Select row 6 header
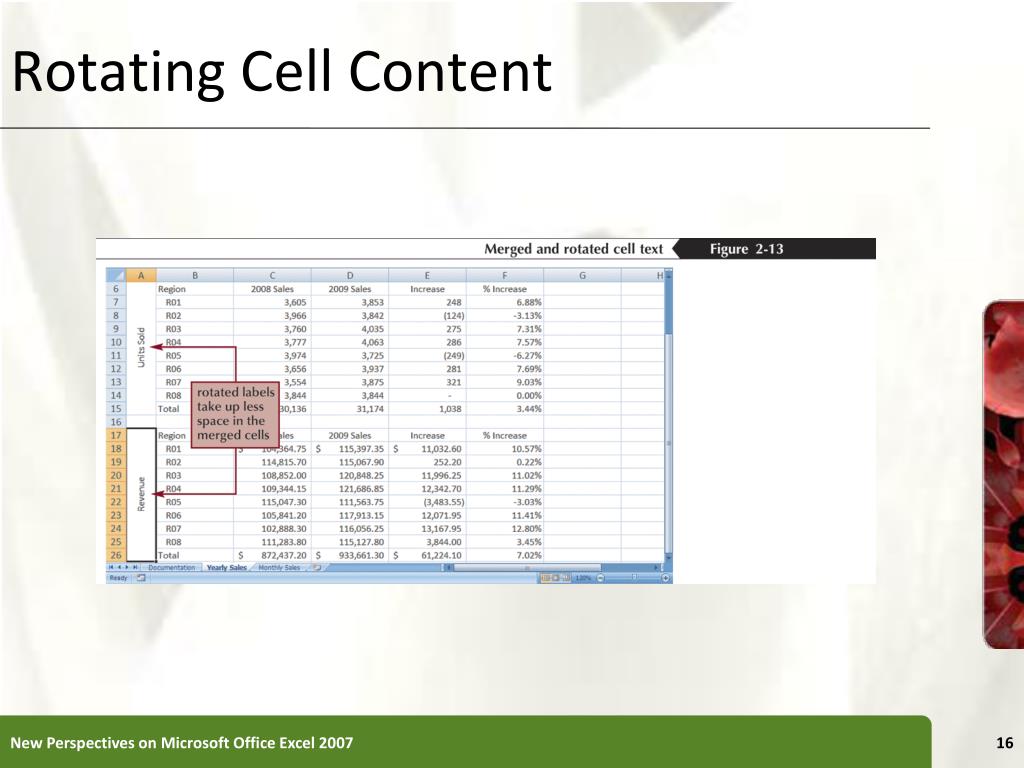Image resolution: width=1024 pixels, height=768 pixels. click(116, 289)
